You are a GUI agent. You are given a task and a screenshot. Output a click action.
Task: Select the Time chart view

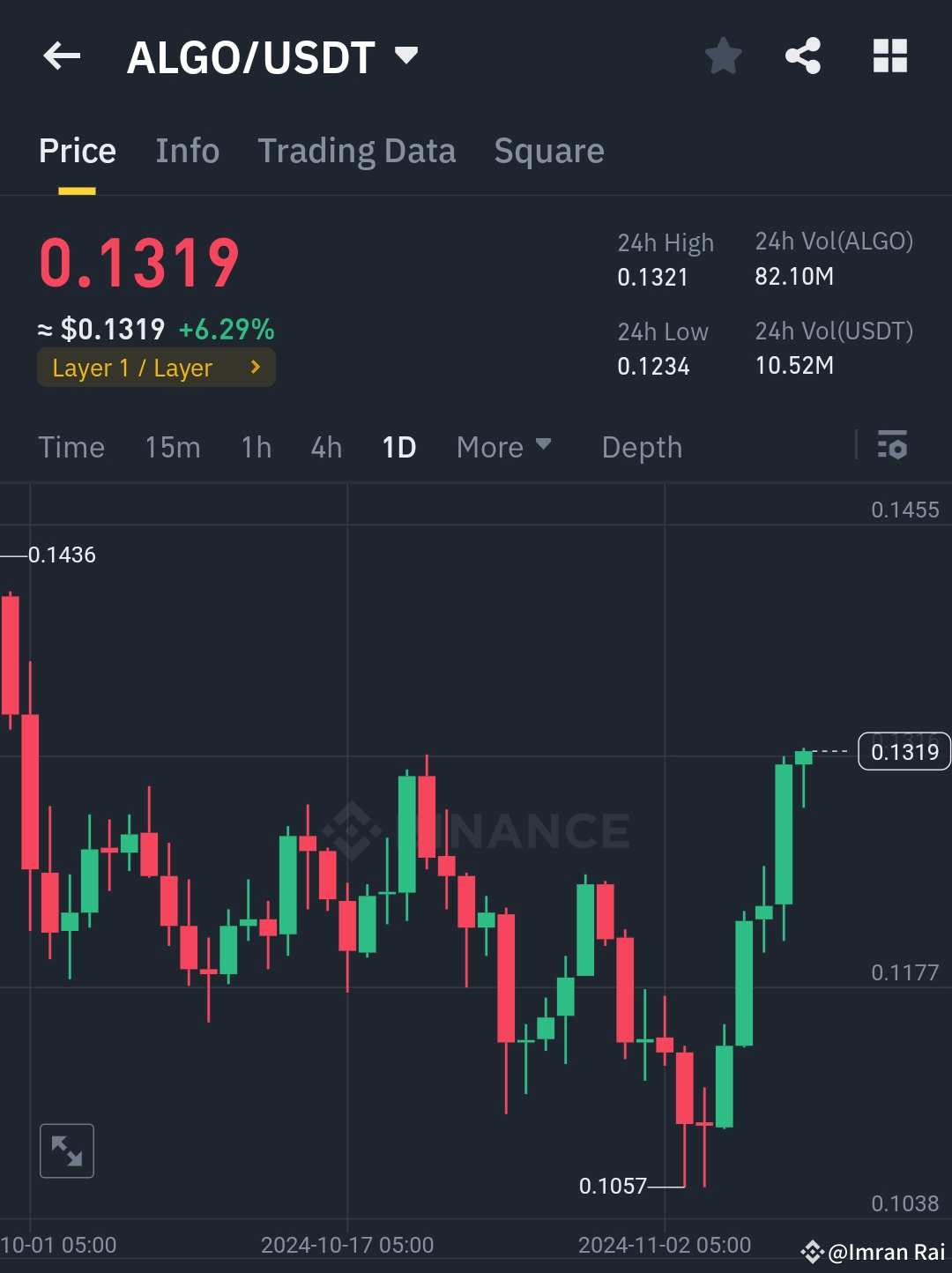[71, 447]
